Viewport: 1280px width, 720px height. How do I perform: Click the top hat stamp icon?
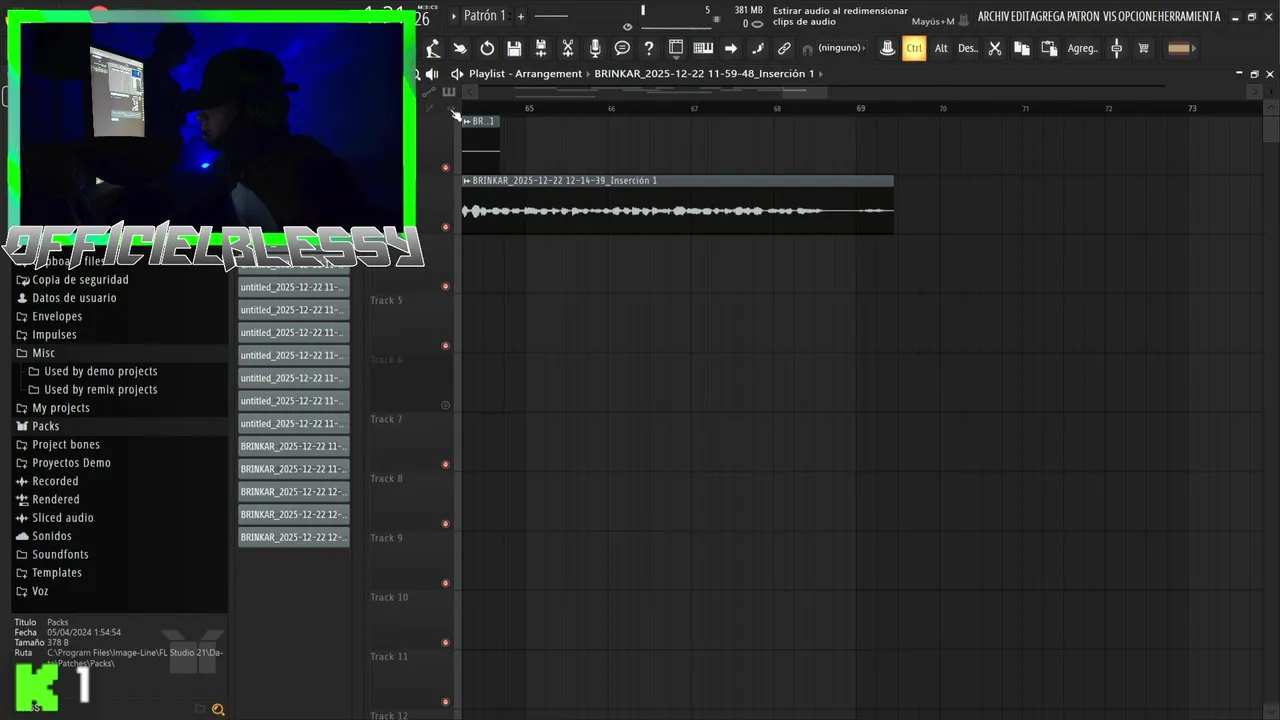tap(887, 48)
